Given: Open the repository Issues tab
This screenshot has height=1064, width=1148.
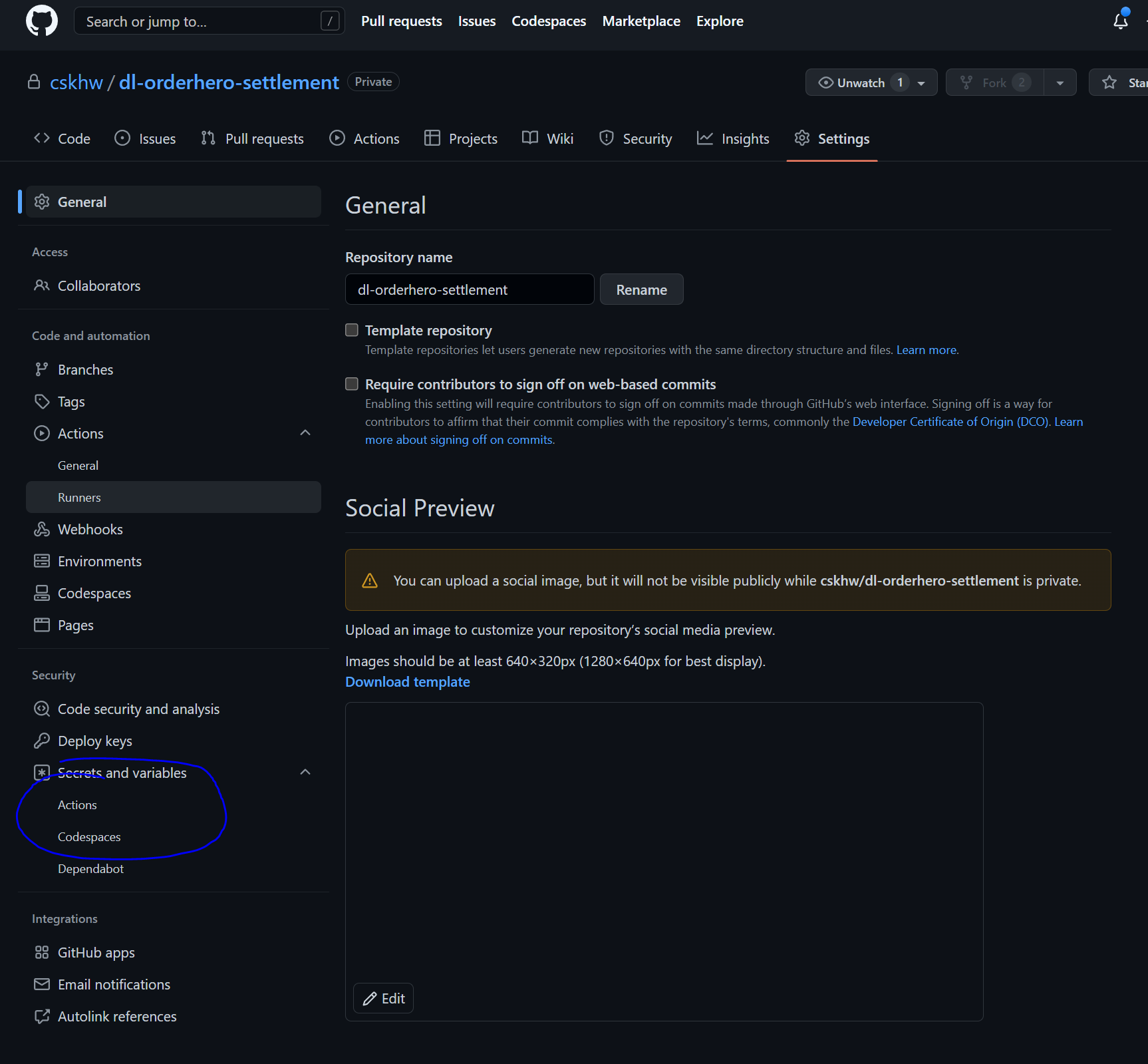Looking at the screenshot, I should pos(145,138).
